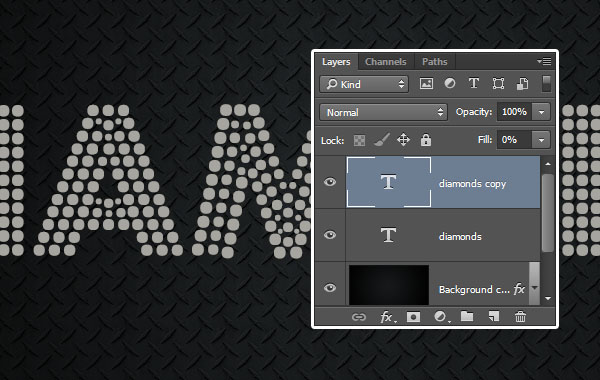This screenshot has width=600, height=380.
Task: Filter for smart objects icon
Action: (522, 83)
